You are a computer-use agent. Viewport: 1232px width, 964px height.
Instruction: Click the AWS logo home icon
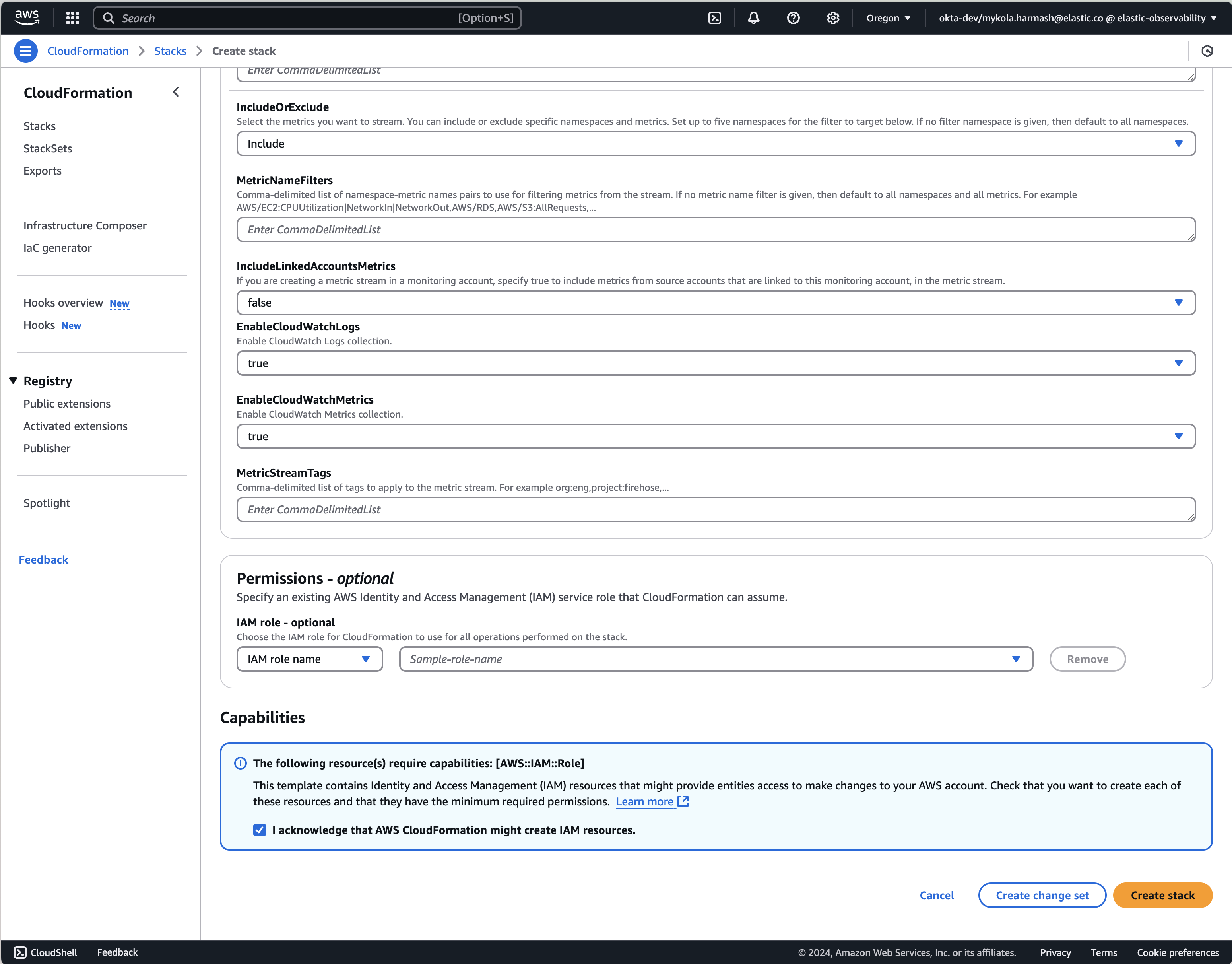pyautogui.click(x=27, y=17)
